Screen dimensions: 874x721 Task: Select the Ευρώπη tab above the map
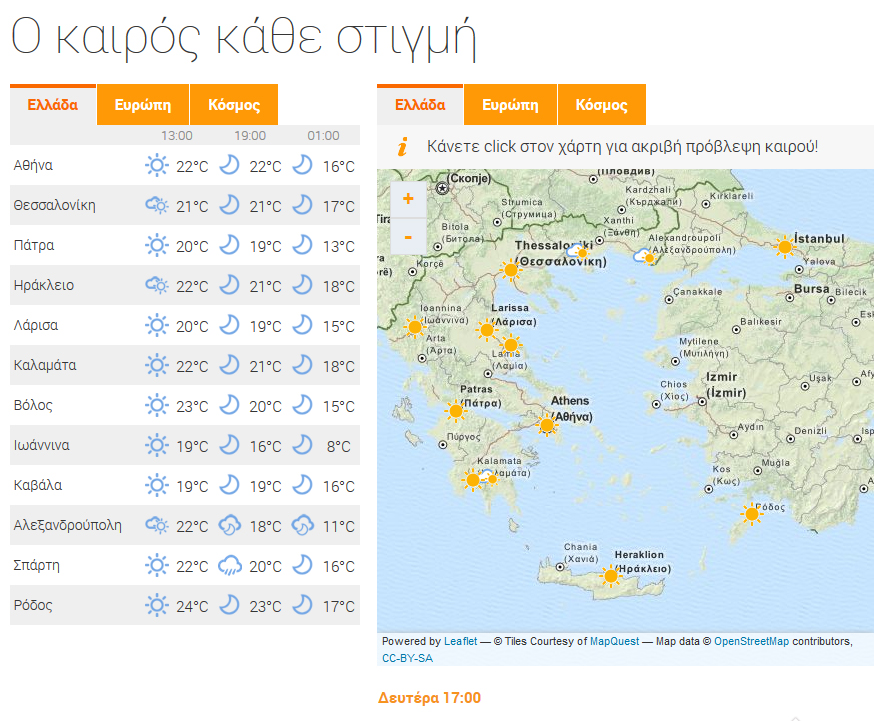pyautogui.click(x=510, y=105)
